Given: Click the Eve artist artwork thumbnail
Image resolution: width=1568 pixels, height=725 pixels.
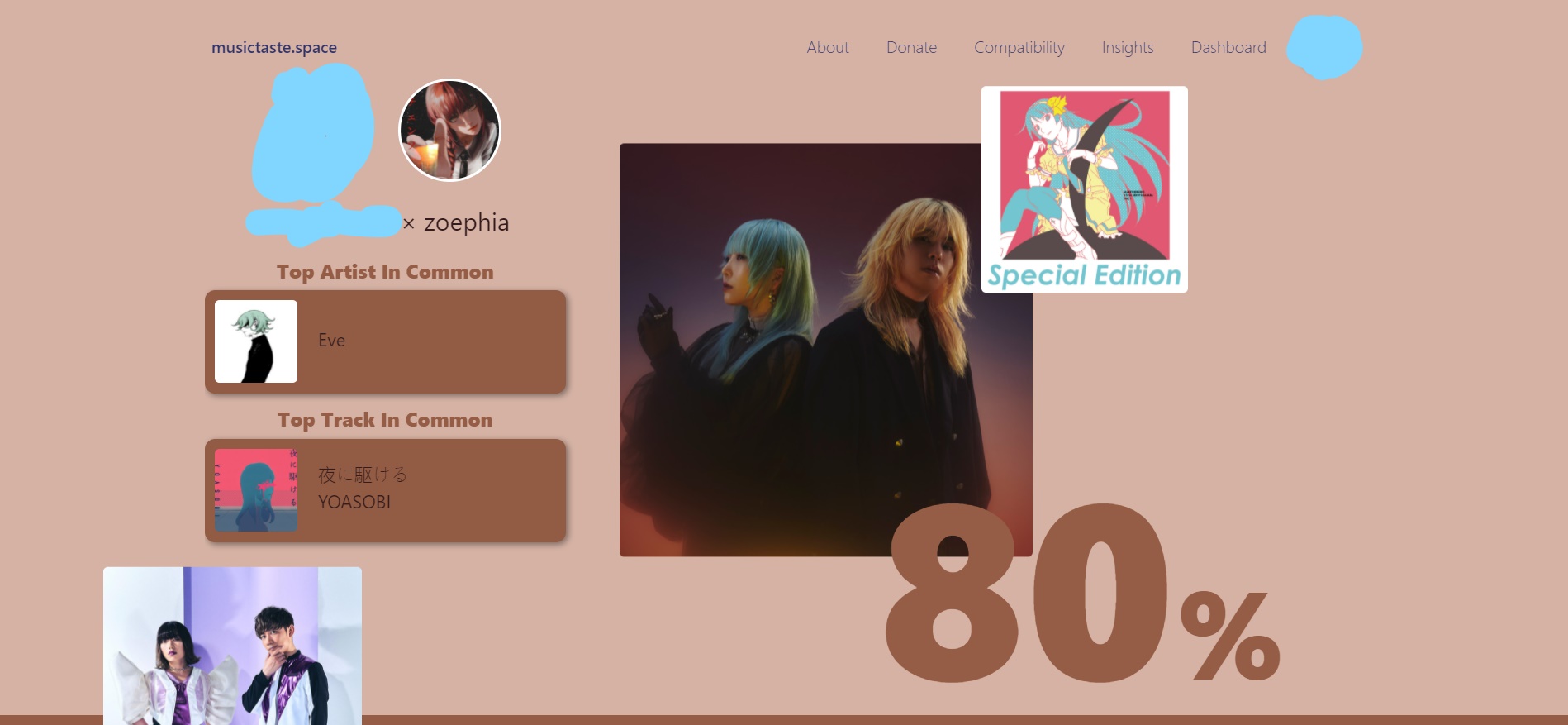Looking at the screenshot, I should tap(256, 341).
